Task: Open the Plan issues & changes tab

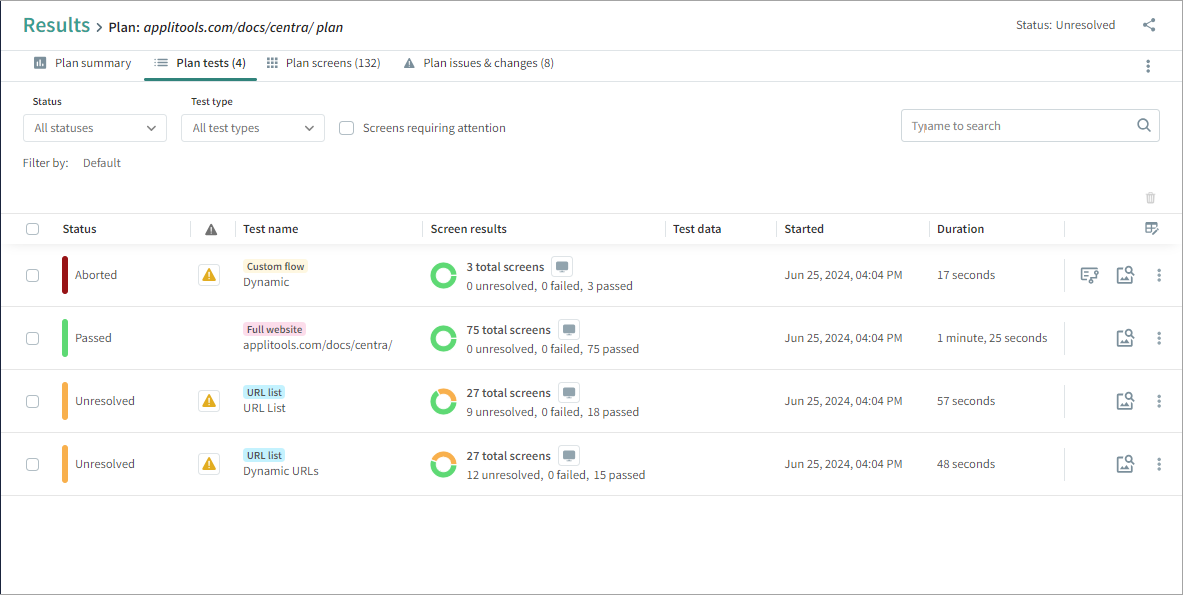Action: [478, 63]
